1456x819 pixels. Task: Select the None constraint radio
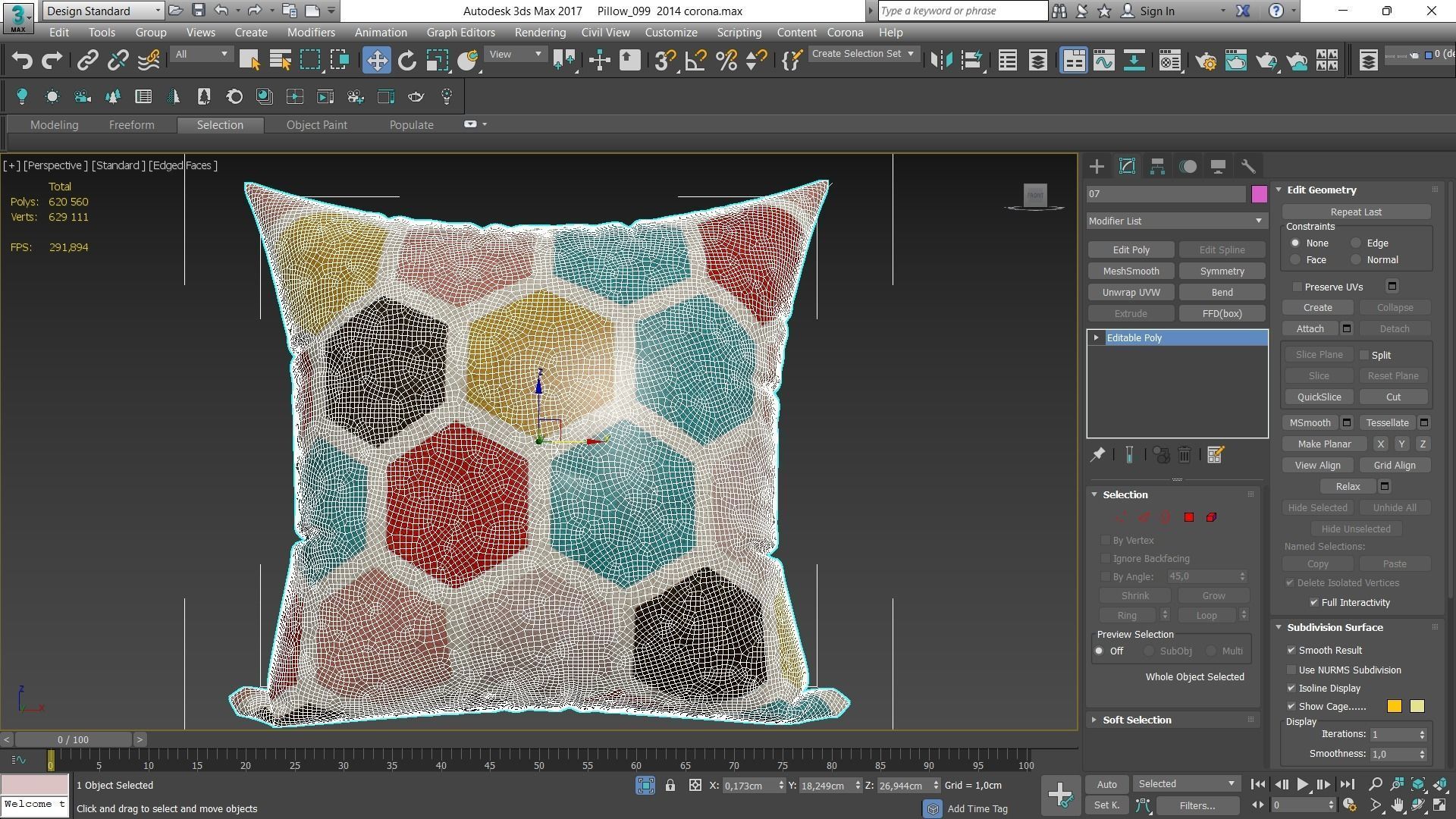click(x=1296, y=243)
